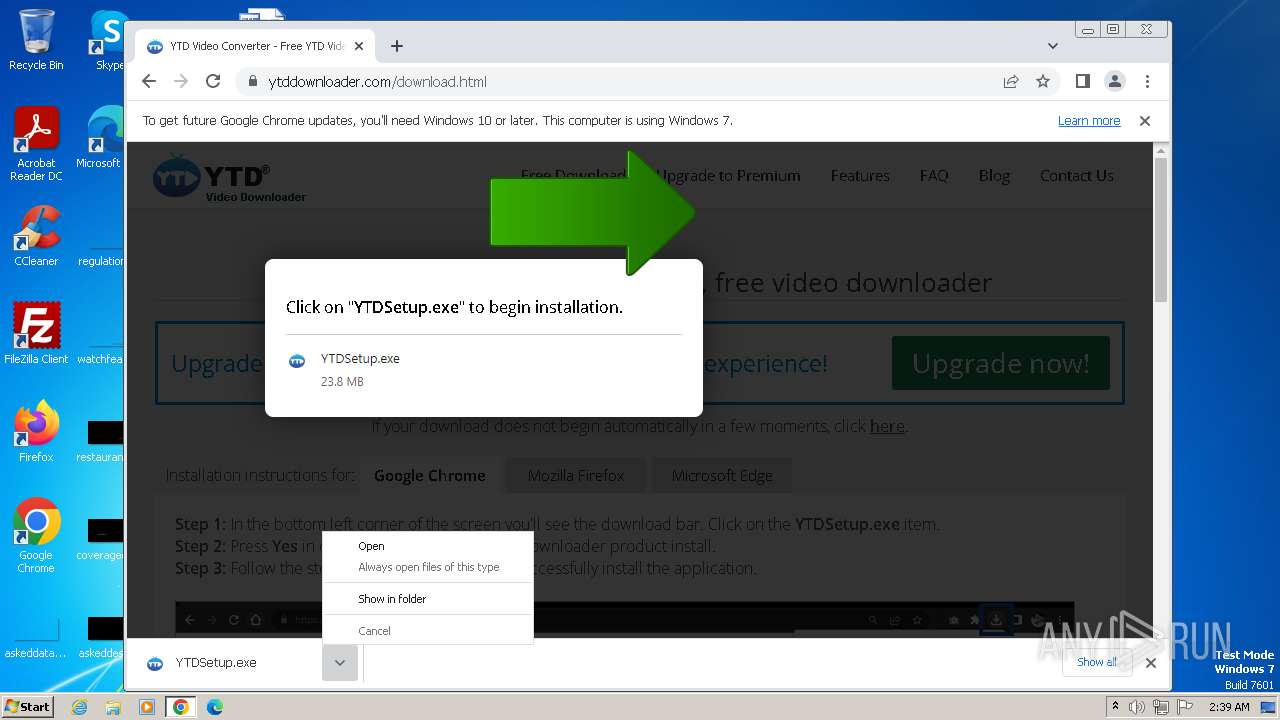Choose Show in folder menu entry
Viewport: 1280px width, 720px height.
pos(428,599)
